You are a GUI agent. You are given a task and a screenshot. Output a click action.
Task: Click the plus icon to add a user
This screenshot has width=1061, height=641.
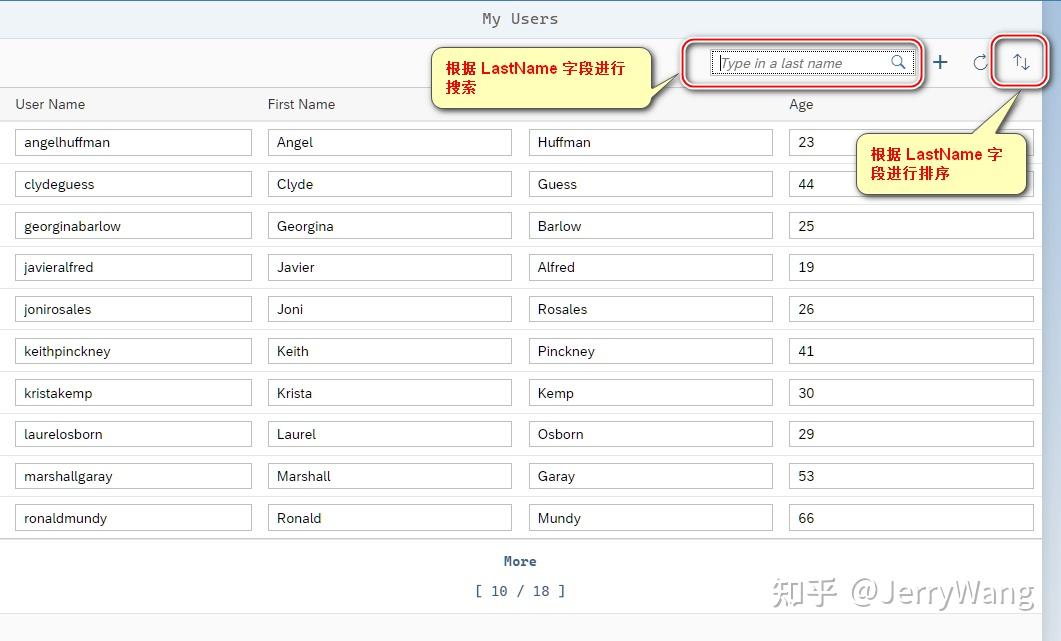pos(940,62)
